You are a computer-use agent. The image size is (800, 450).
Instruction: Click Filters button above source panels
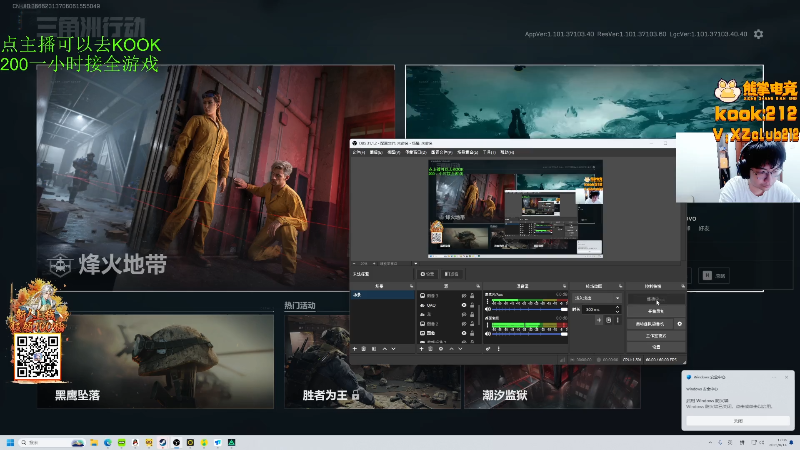(452, 274)
